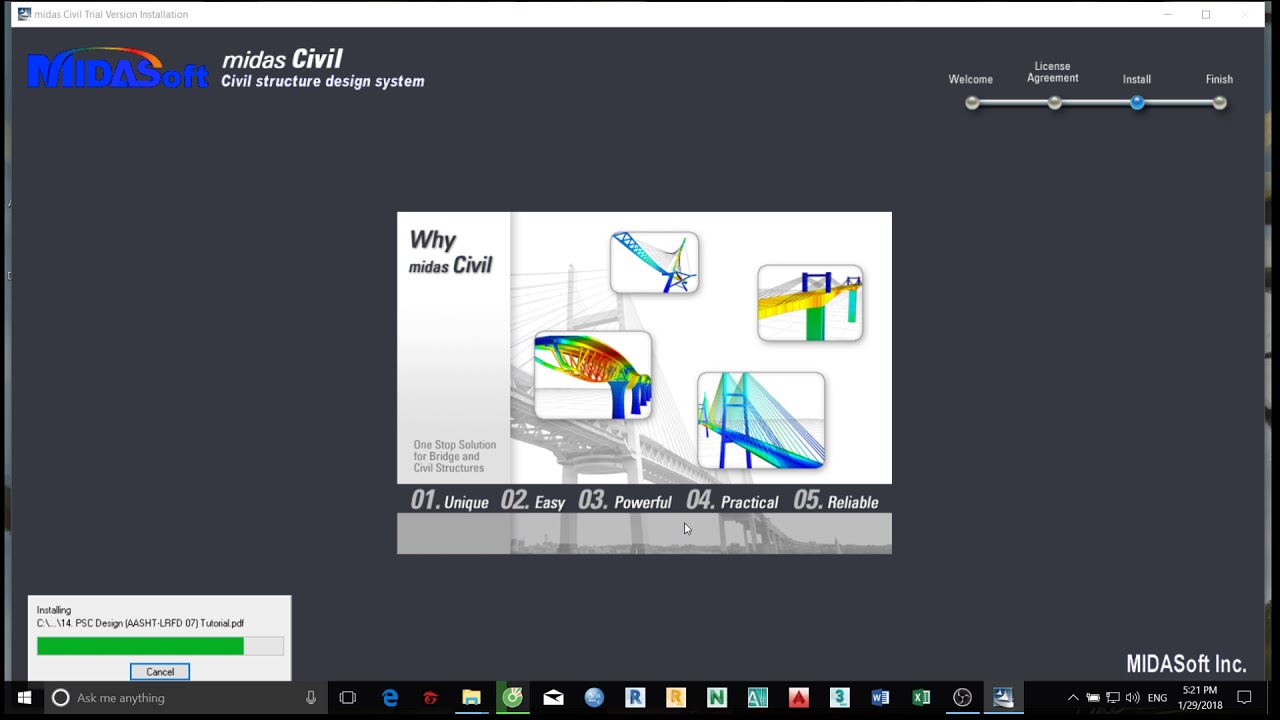This screenshot has width=1280, height=720.
Task: Show hidden system tray icons
Action: 1073,698
